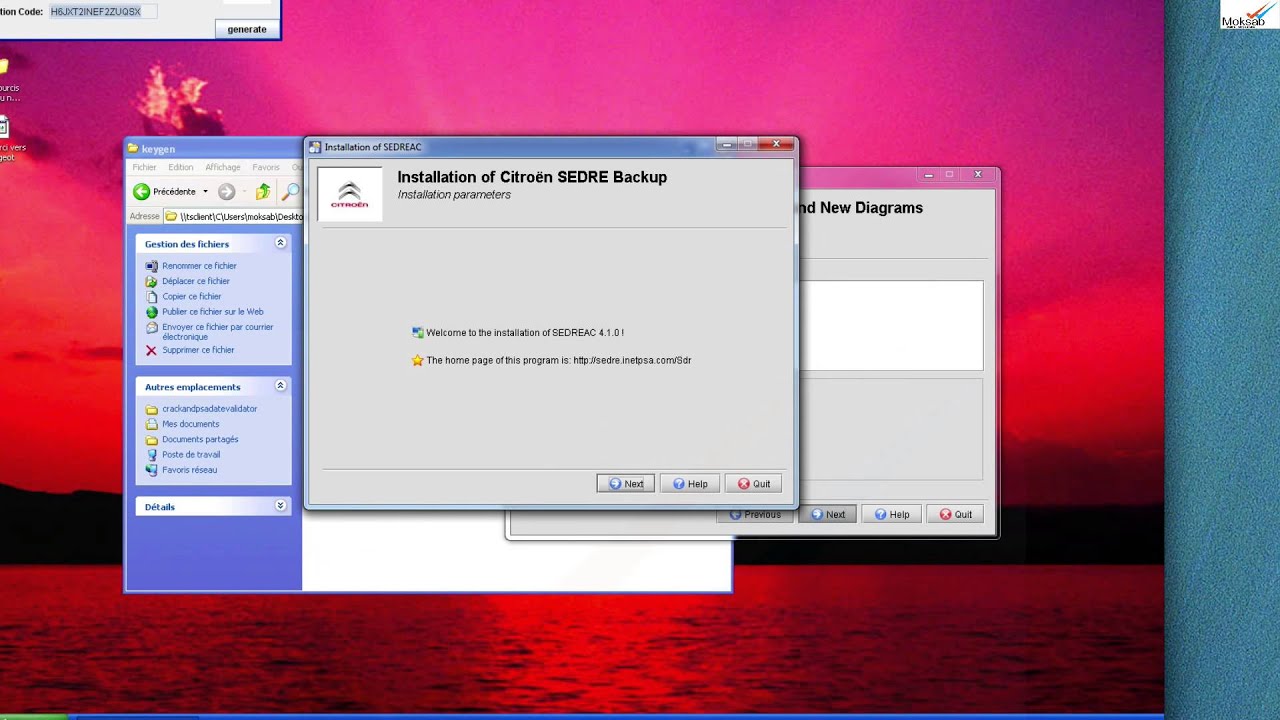Open Poste de travail link
Image resolution: width=1280 pixels, height=720 pixels.
191,455
